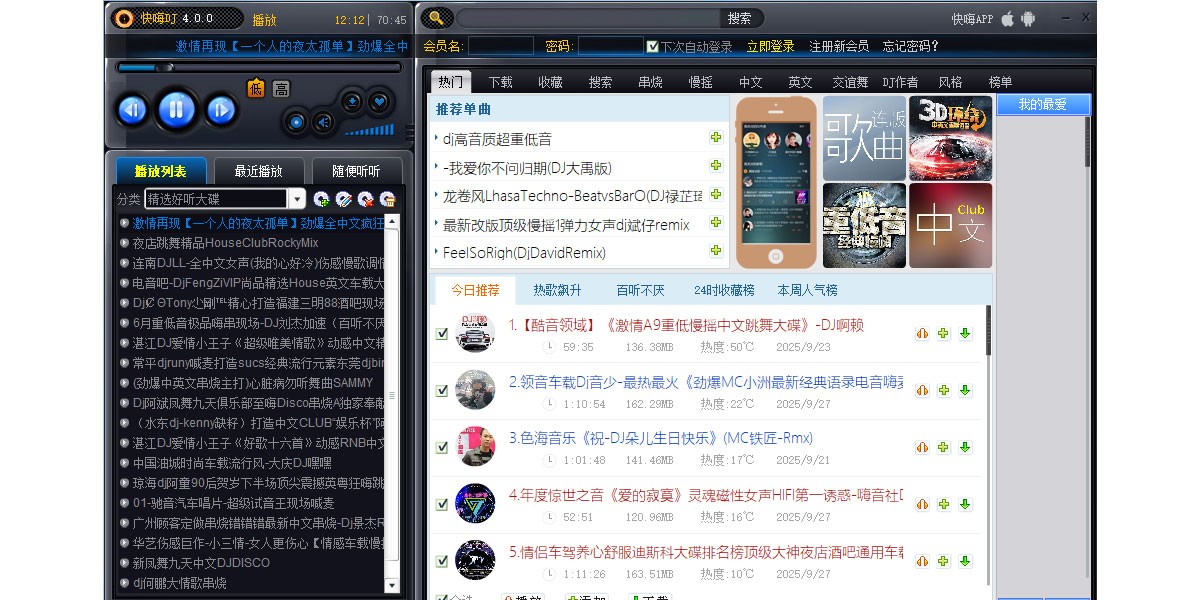Screen dimensions: 1200x600
Task: Edit the playlist category with the pencil icon
Action: [x=345, y=200]
